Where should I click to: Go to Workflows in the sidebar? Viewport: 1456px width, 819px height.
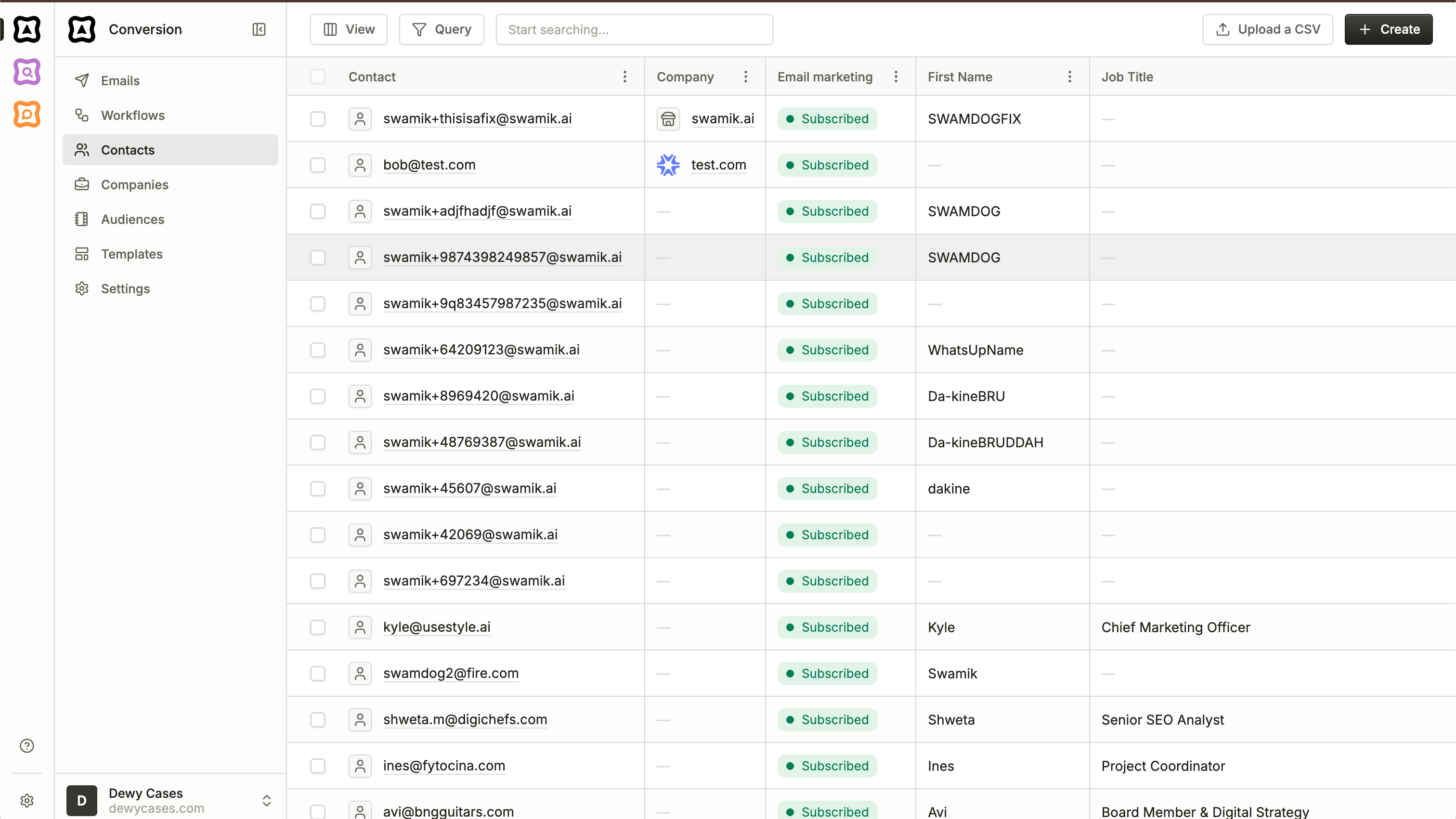point(133,115)
